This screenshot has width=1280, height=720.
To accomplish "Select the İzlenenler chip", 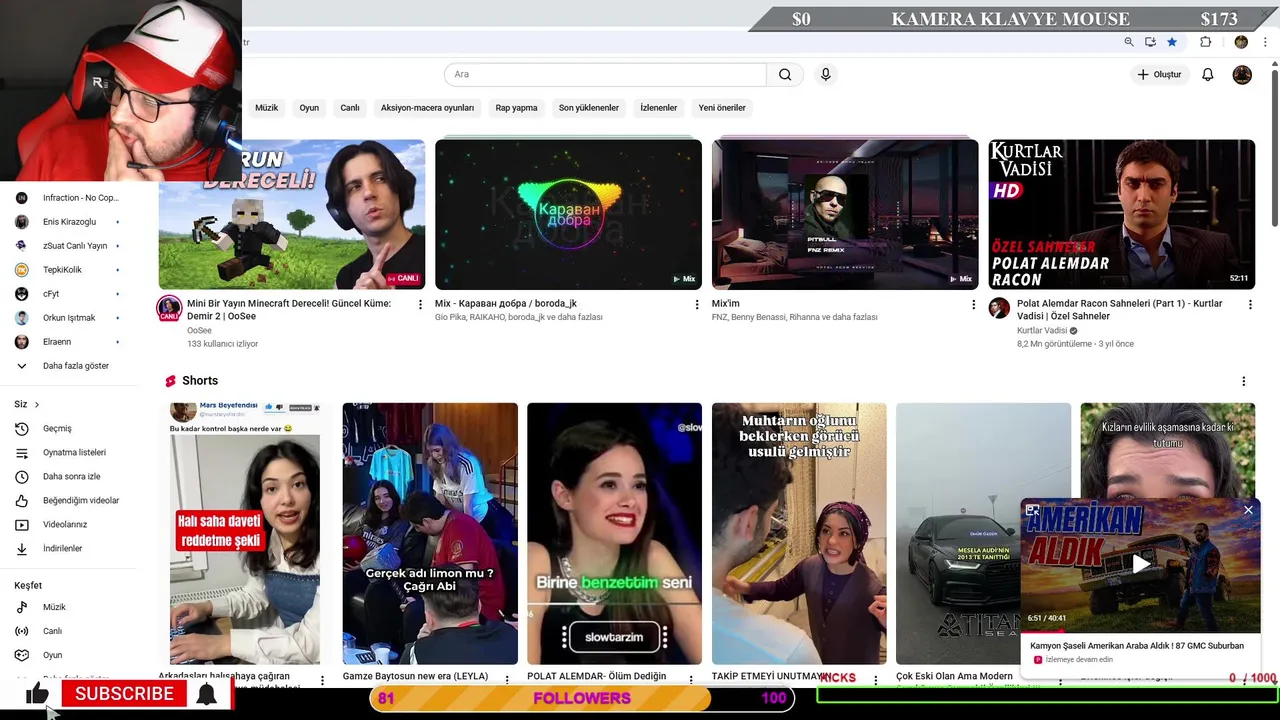I will pos(658,108).
